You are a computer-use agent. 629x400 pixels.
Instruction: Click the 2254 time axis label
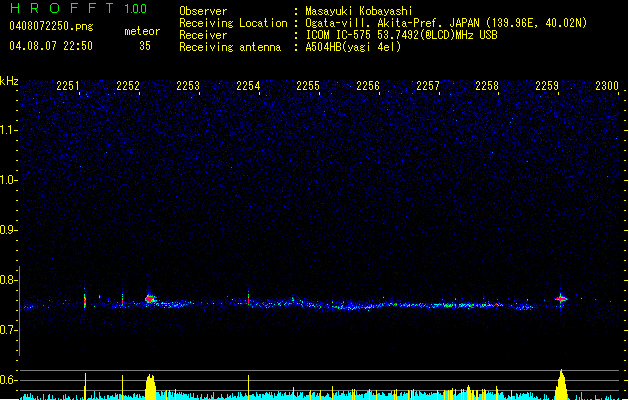pos(248,86)
